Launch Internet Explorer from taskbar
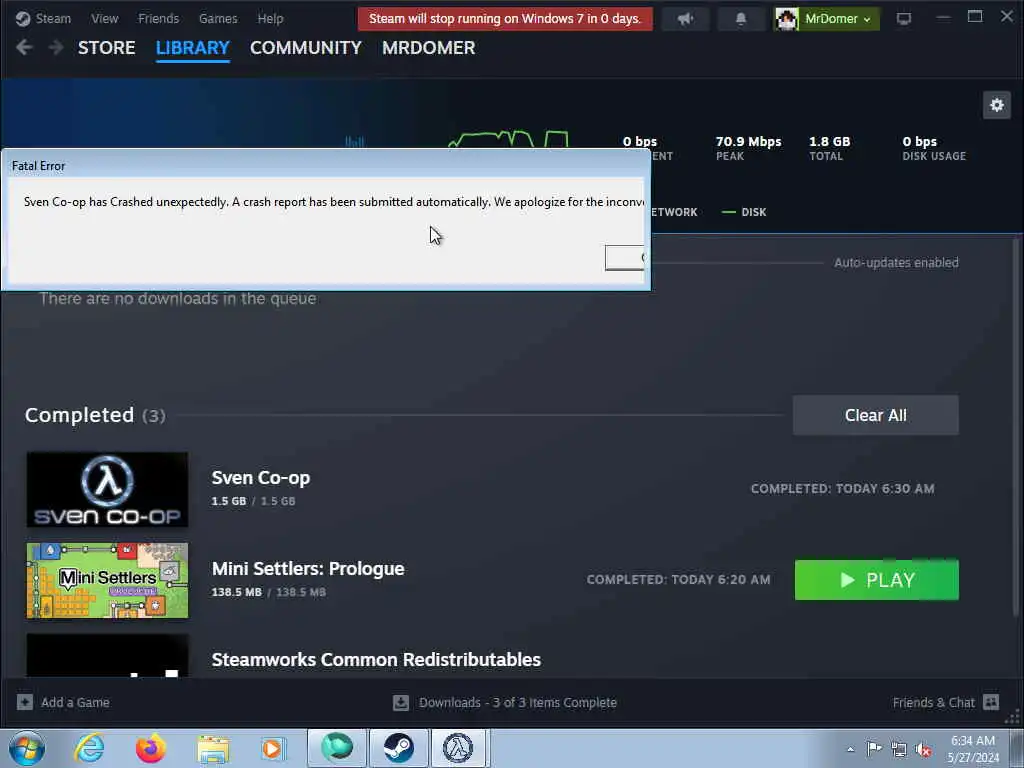1024x768 pixels. (89, 748)
